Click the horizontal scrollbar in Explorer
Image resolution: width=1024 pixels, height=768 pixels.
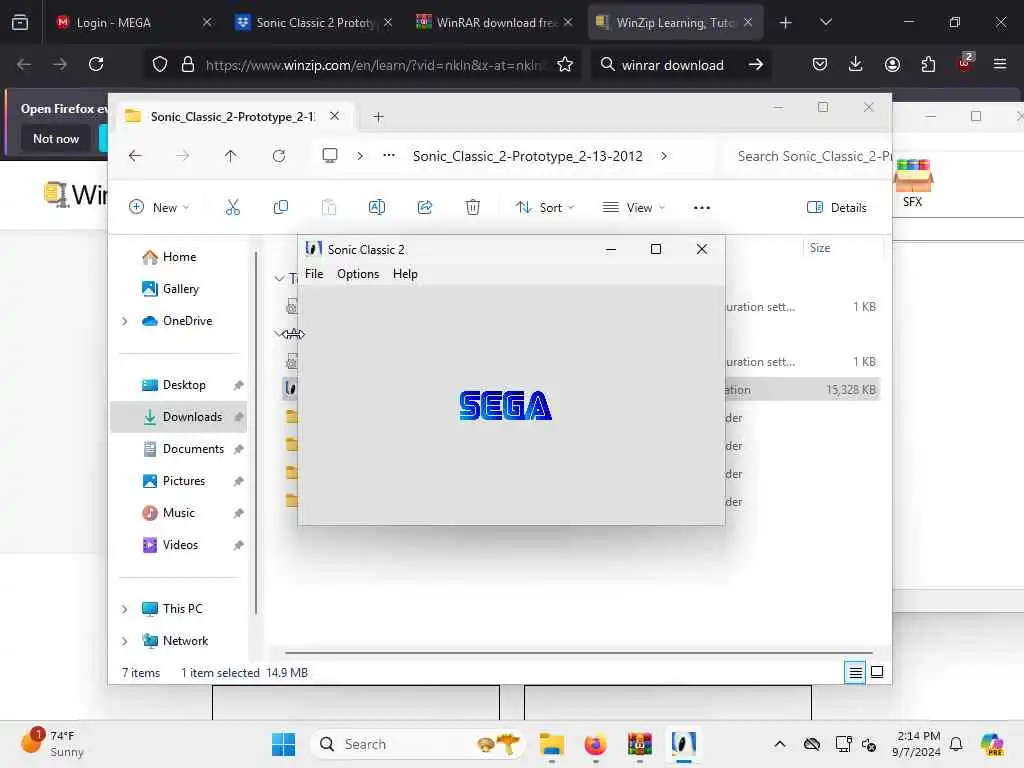(x=579, y=652)
